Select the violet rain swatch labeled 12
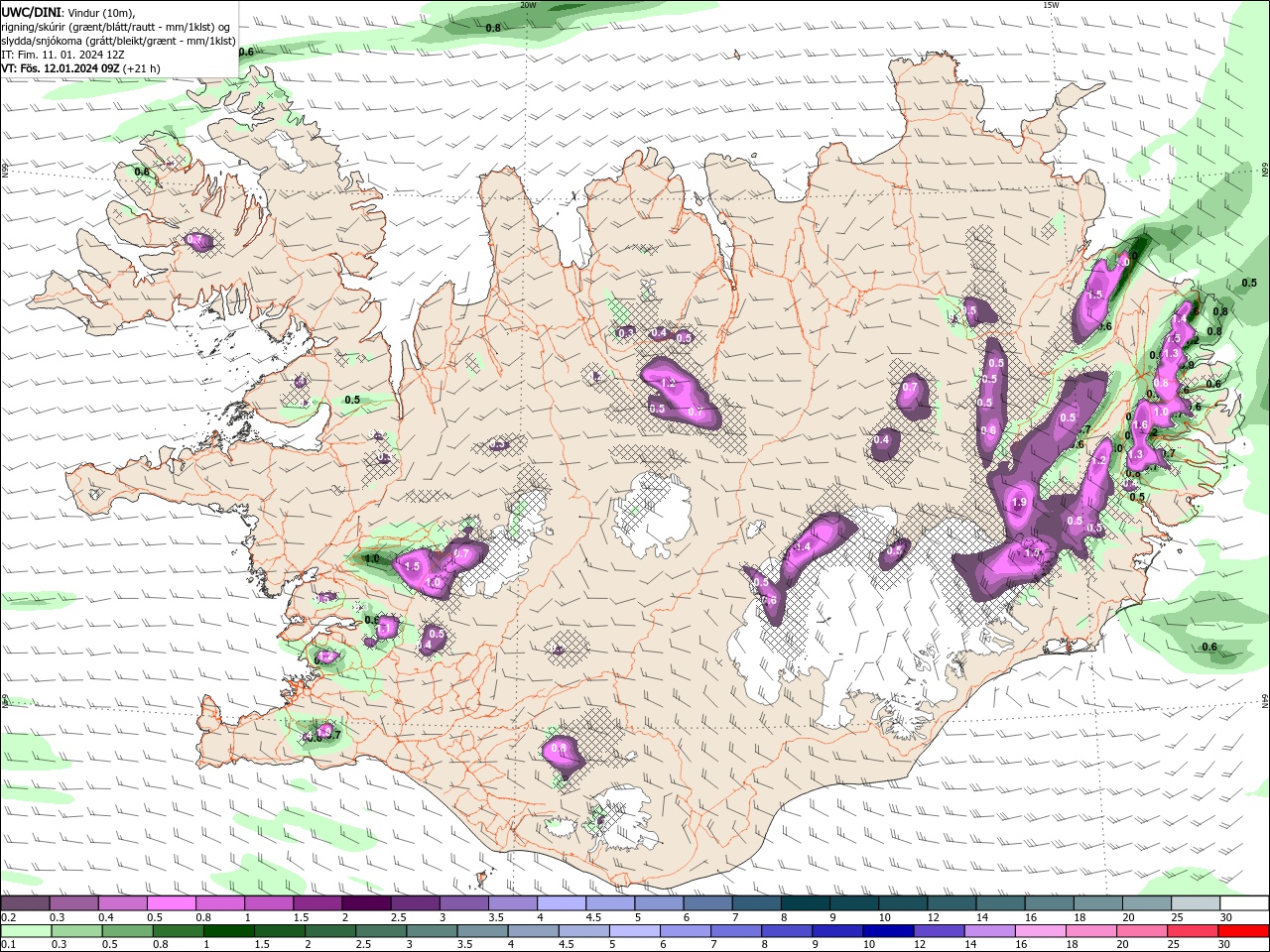 [938, 931]
